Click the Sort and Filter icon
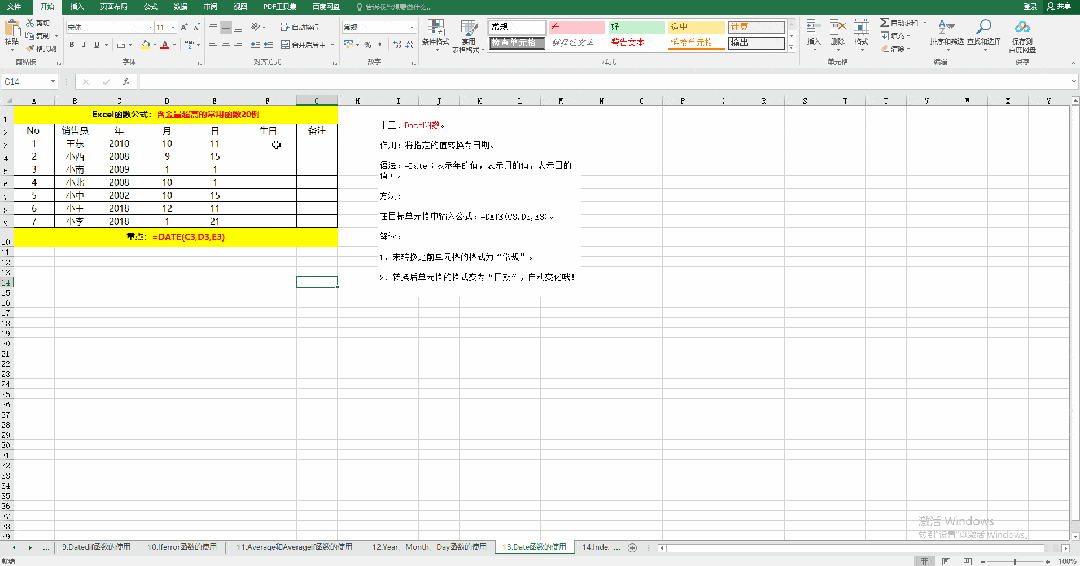The height and width of the screenshot is (566, 1080). click(x=946, y=28)
